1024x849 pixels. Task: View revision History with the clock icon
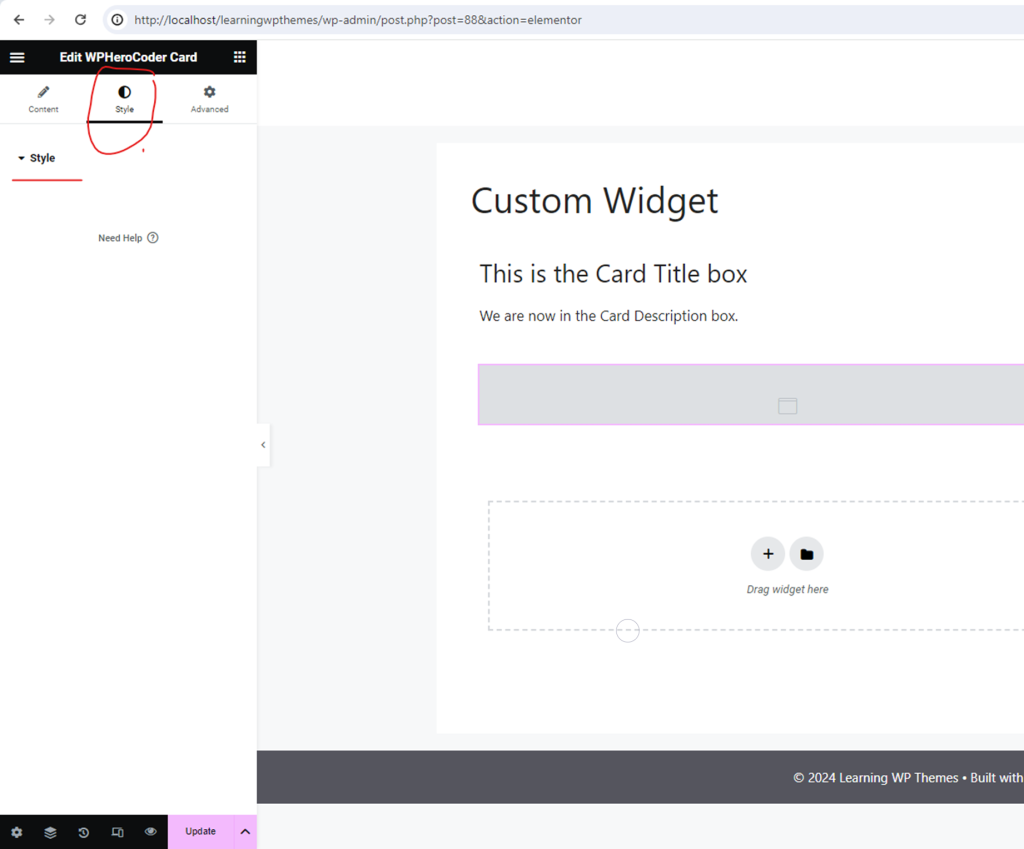coord(84,831)
